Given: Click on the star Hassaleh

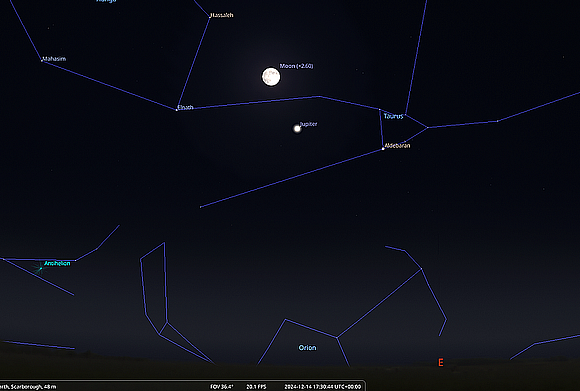Looking at the screenshot, I should tap(210, 16).
